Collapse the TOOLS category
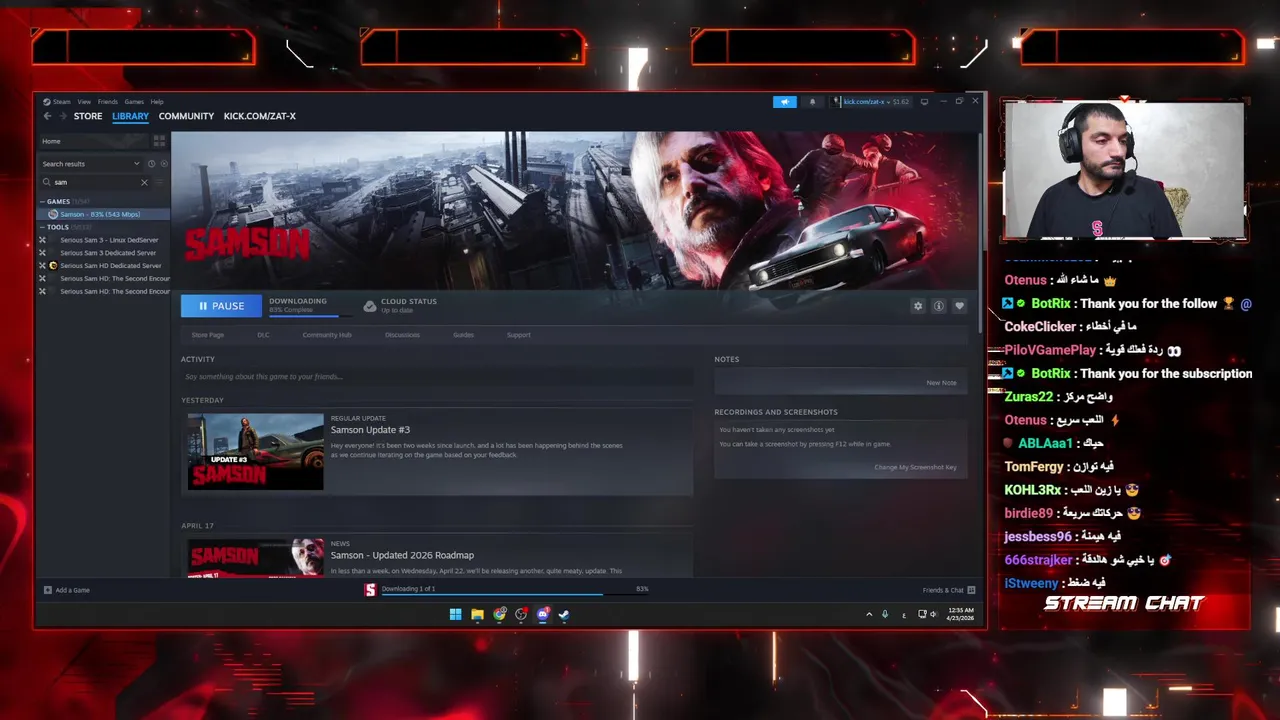Viewport: 1280px width, 720px height. click(42, 227)
